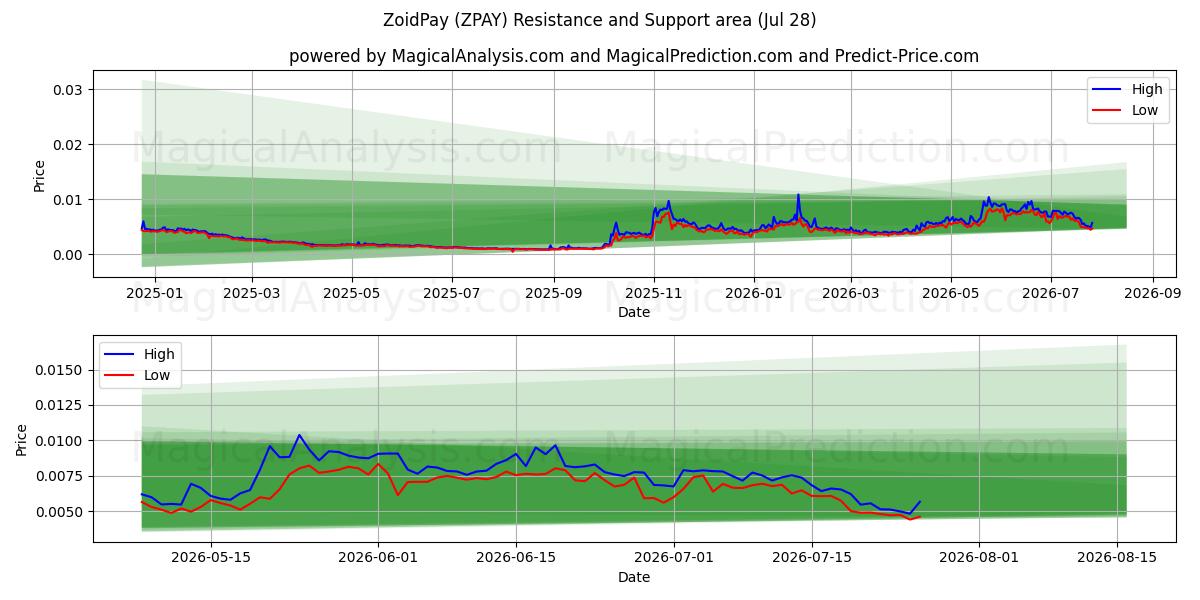Click the '2025-05' date tick label
1200x600 pixels.
coord(352,294)
